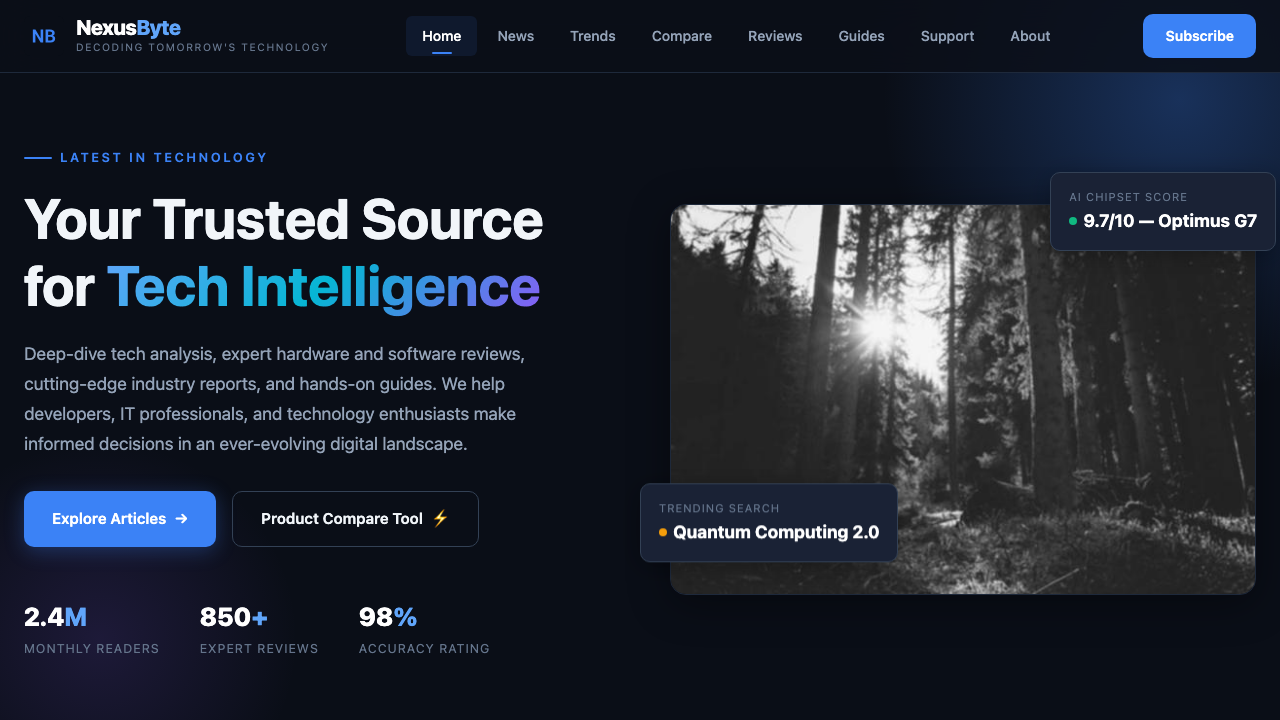Open the AI Chipset Score card
The height and width of the screenshot is (720, 1280).
tap(1163, 211)
